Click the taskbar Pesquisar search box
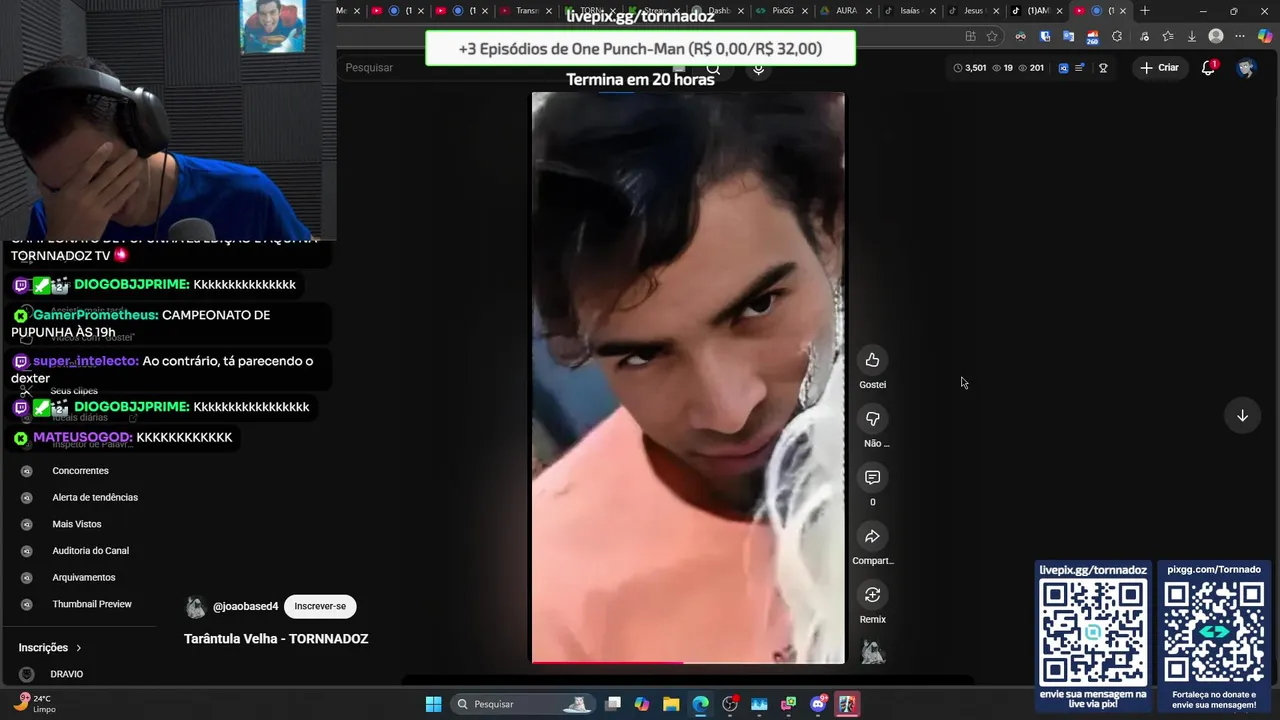Image resolution: width=1280 pixels, height=720 pixels. (x=523, y=704)
